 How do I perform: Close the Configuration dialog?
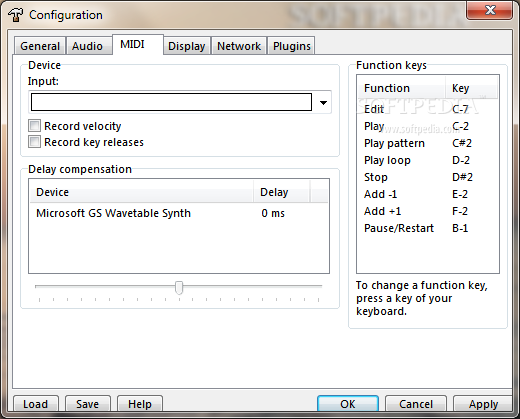click(489, 10)
